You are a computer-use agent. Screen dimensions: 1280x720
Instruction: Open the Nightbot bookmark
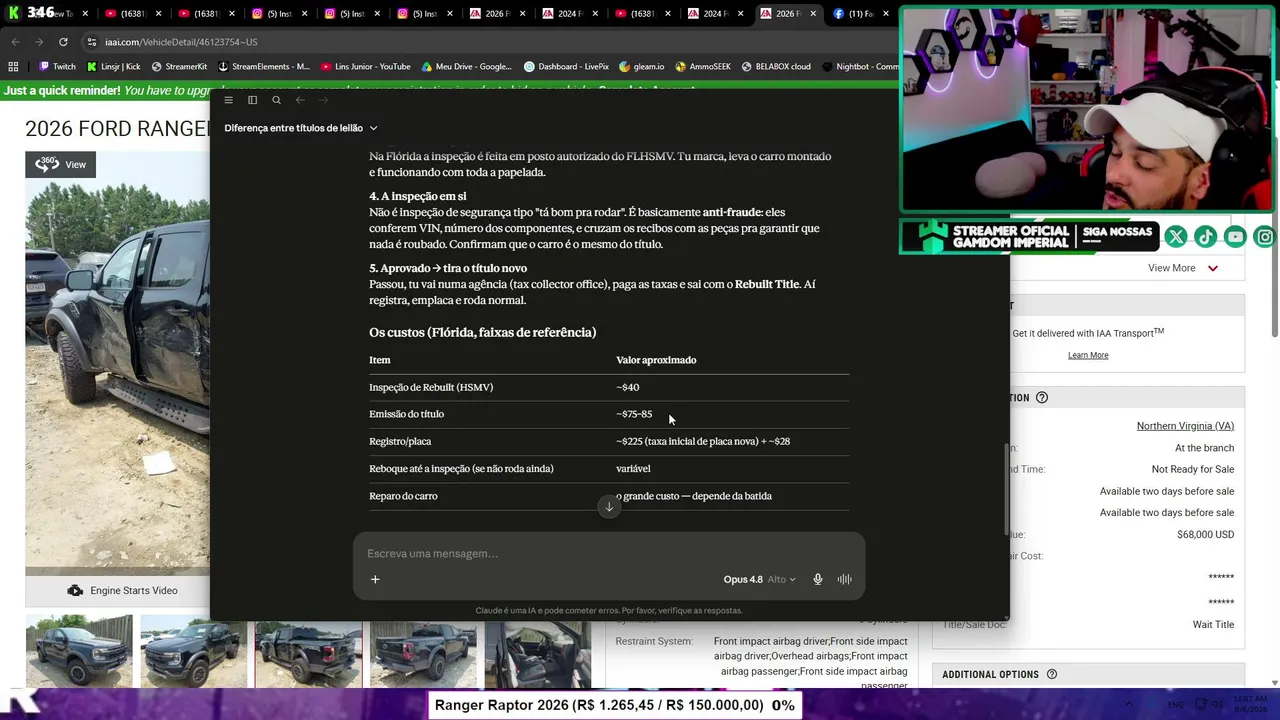point(860,67)
